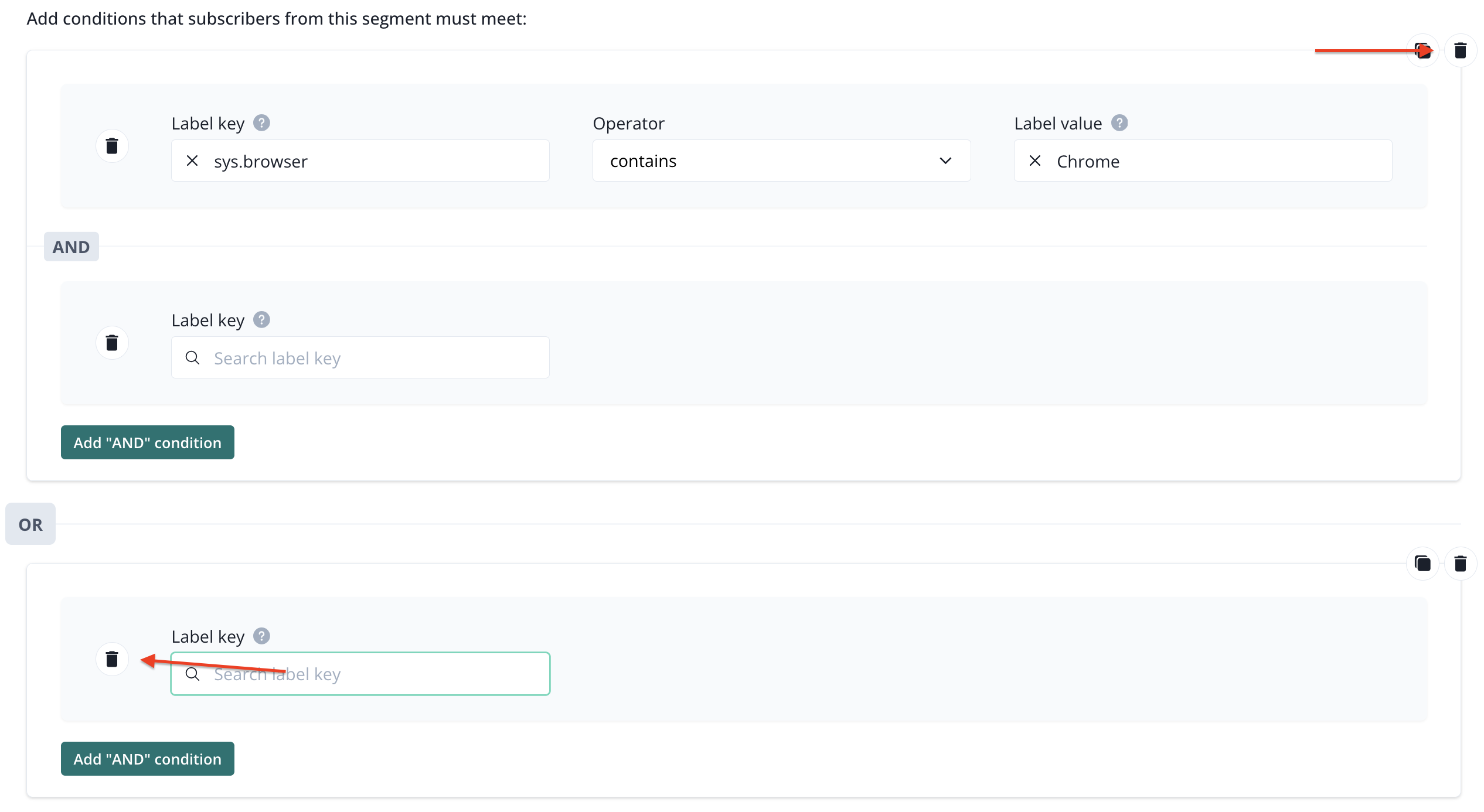This screenshot has width=1484, height=812.
Task: Duplicate the second OR condition group
Action: (1422, 564)
